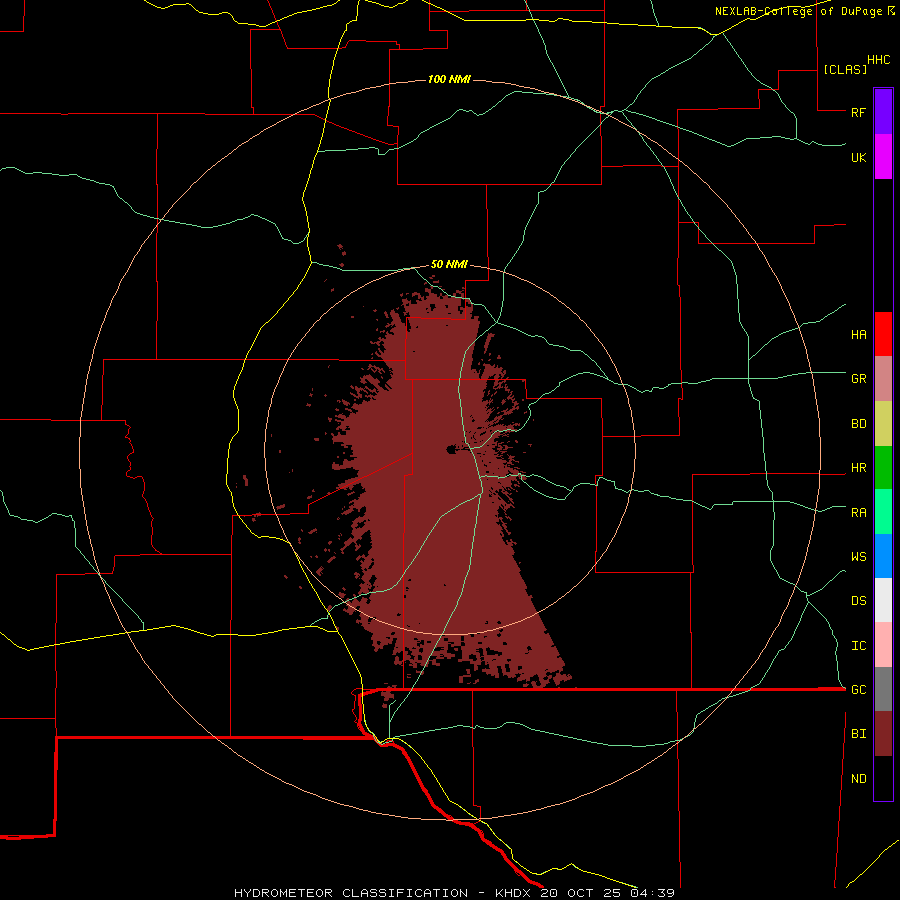
Task: Click the 'BI' legend label
Action: click(x=858, y=734)
